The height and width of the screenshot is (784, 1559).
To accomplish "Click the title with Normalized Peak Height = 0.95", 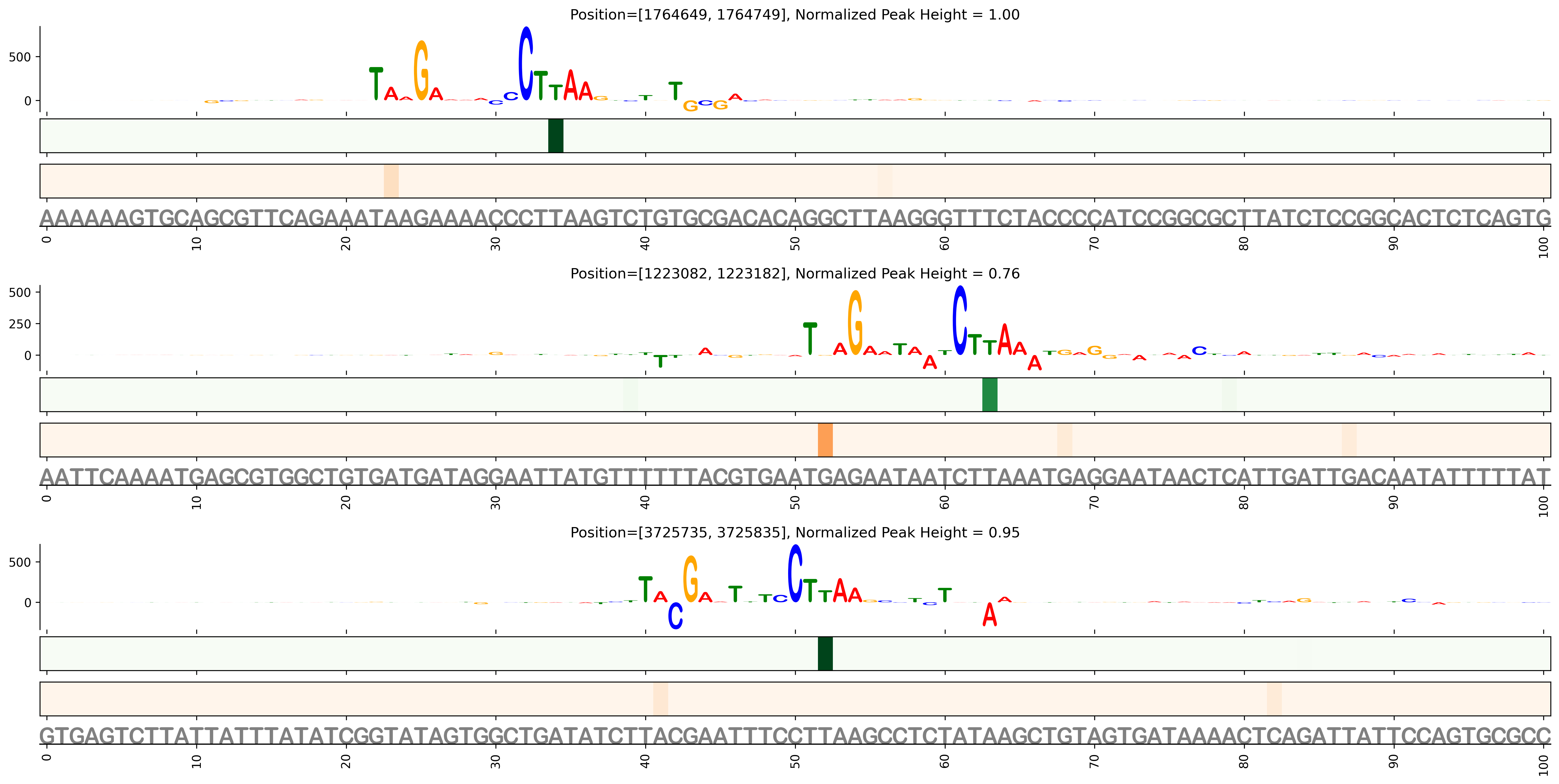I will [795, 532].
